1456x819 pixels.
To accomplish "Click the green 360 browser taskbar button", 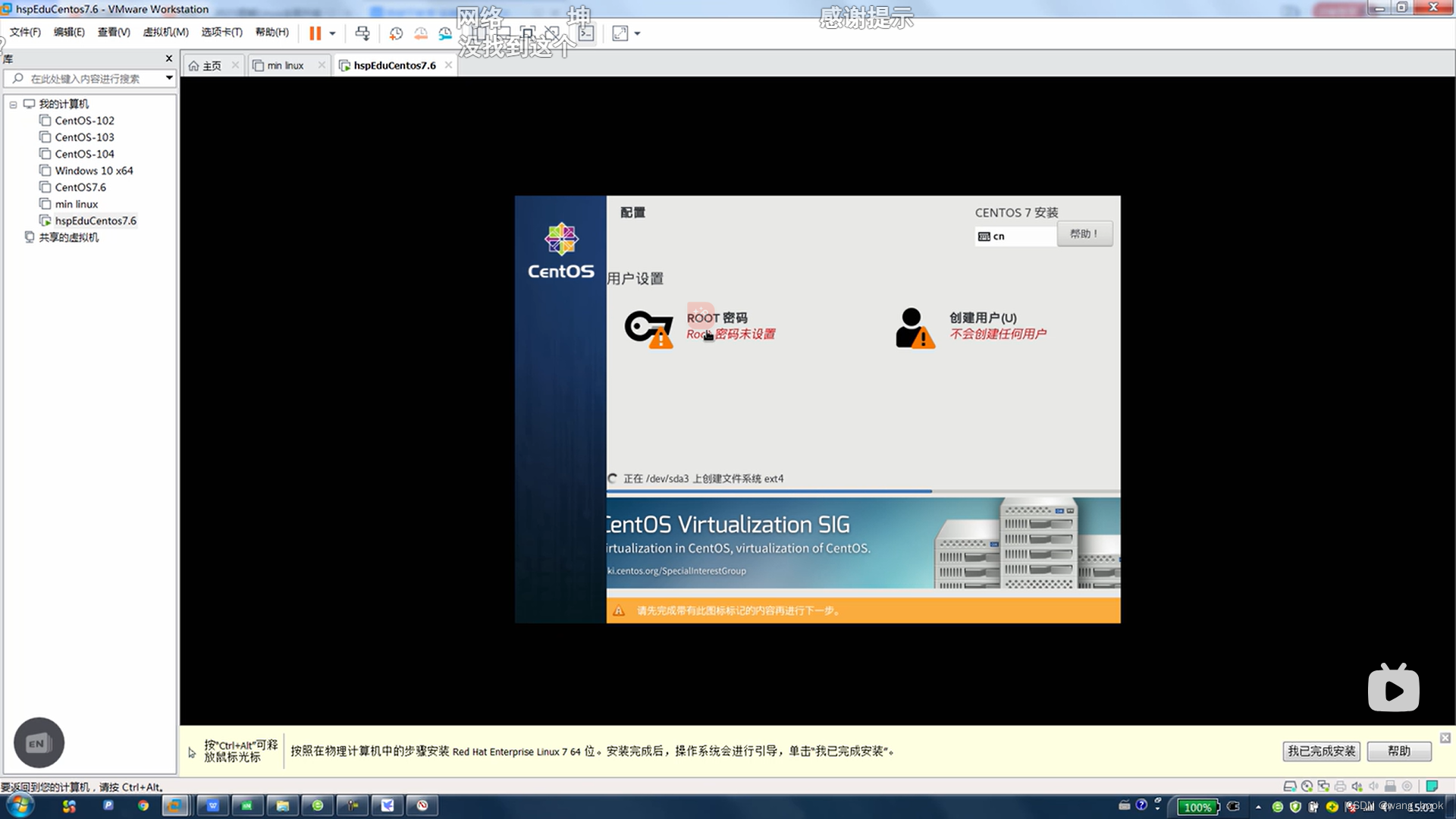I will (x=318, y=805).
